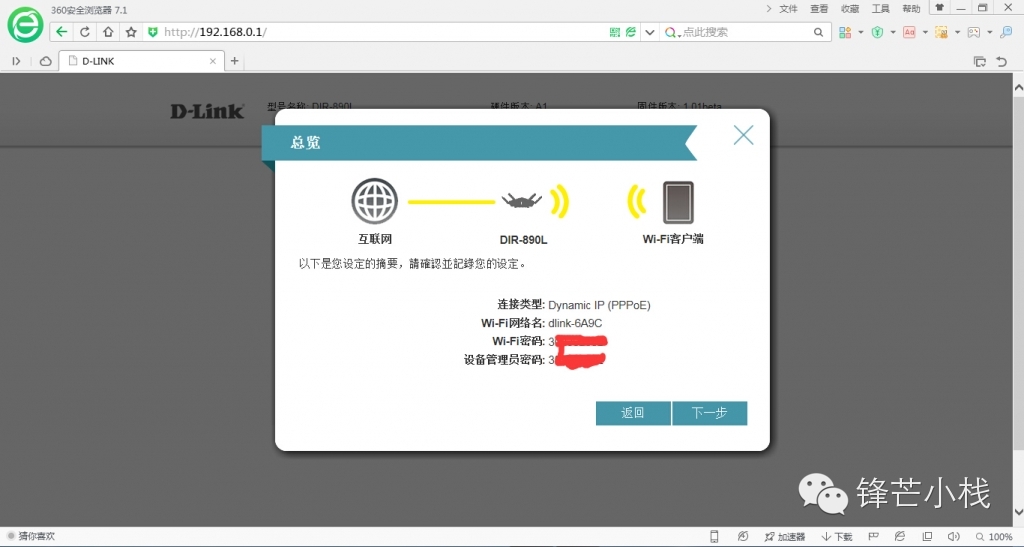Open the 查看 menu
Viewport: 1024px width, 547px height.
pyautogui.click(x=819, y=8)
